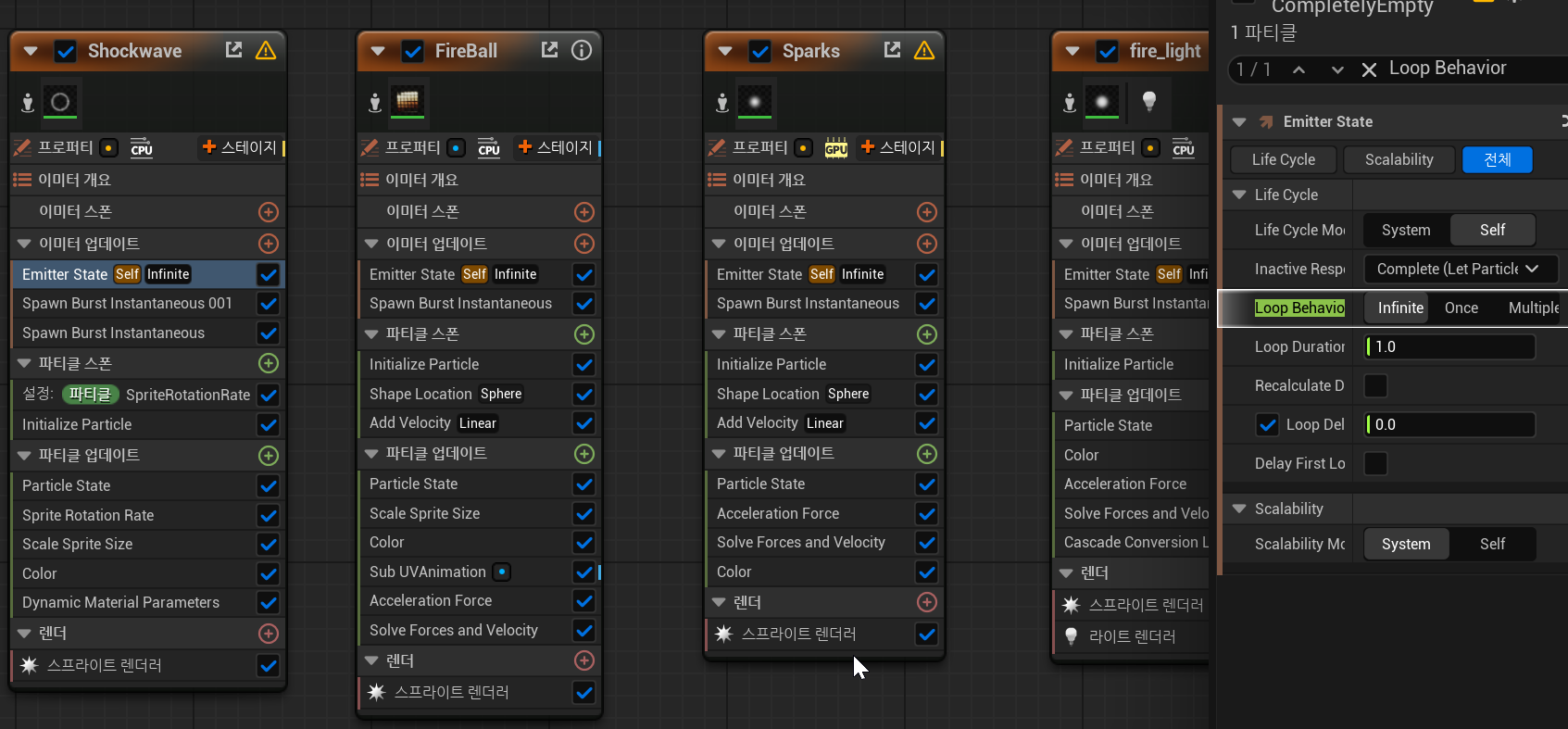Add module to Shockwave 파티클 업데이트
This screenshot has width=1568, height=729.
(x=269, y=456)
